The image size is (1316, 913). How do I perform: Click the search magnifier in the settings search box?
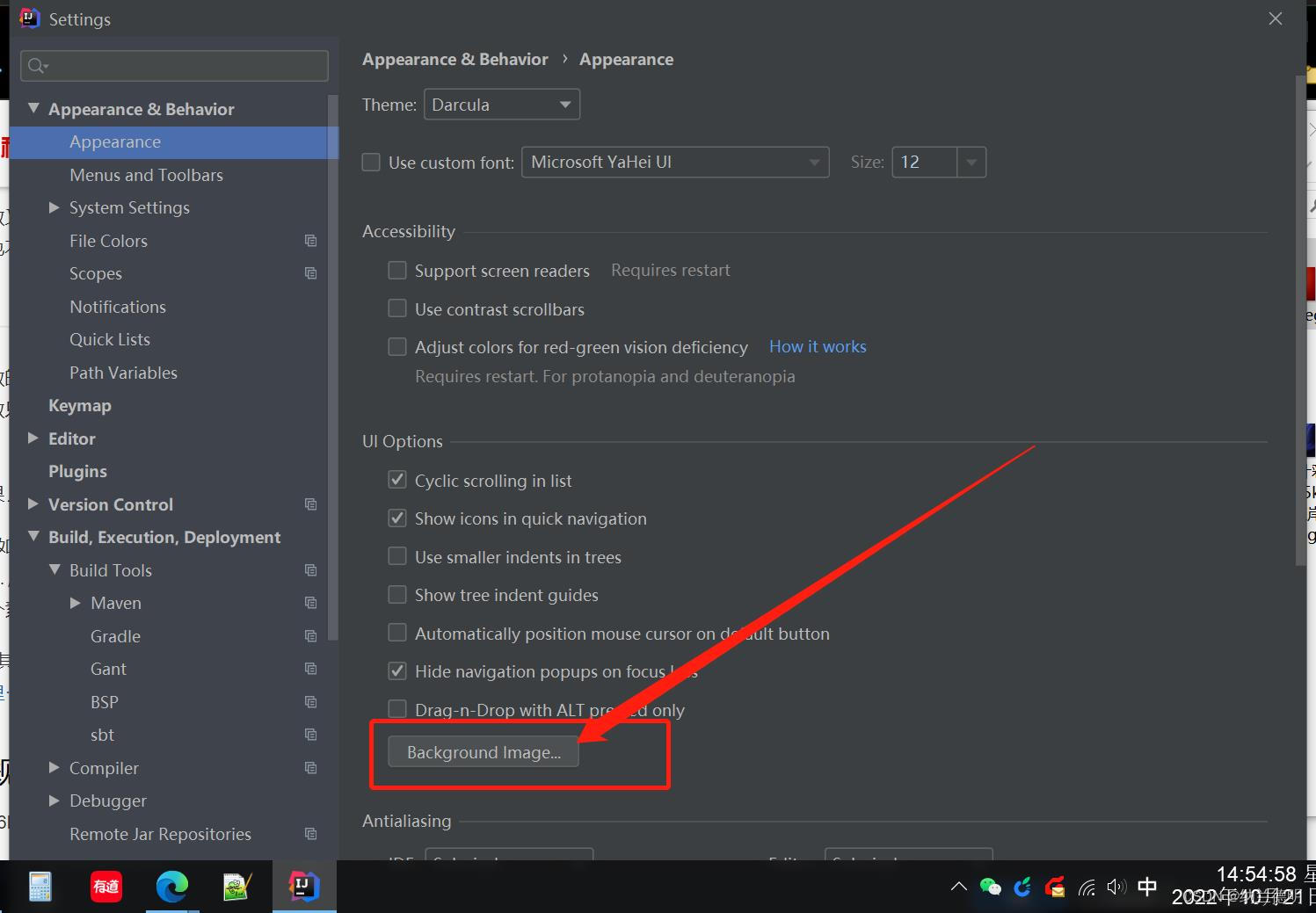36,65
